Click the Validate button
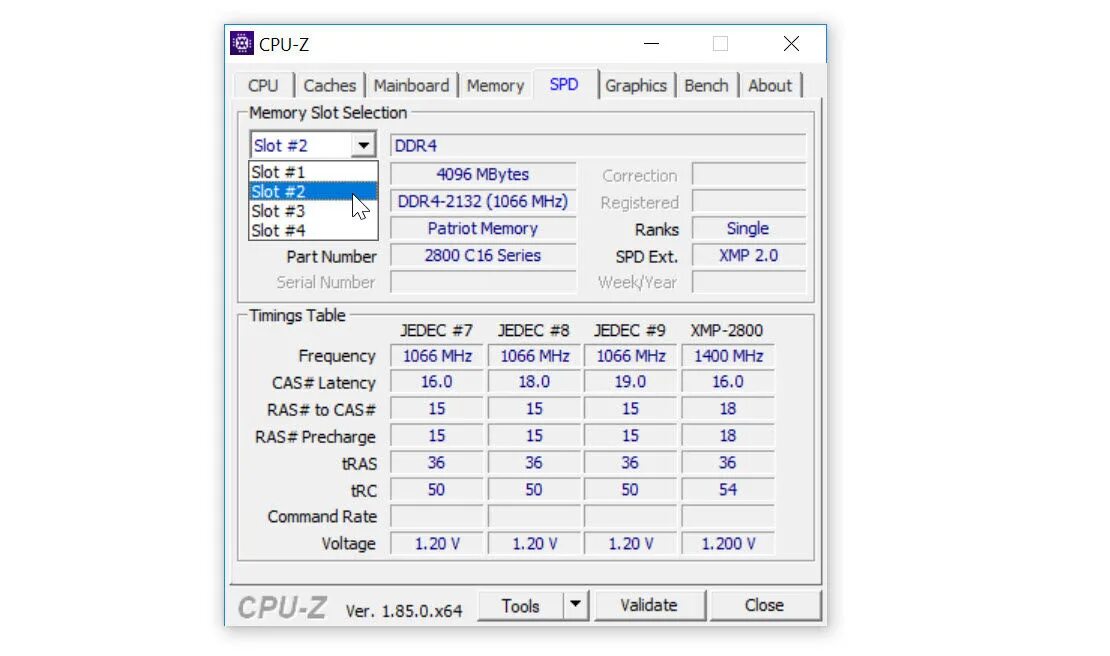The height and width of the screenshot is (656, 1110). (649, 606)
